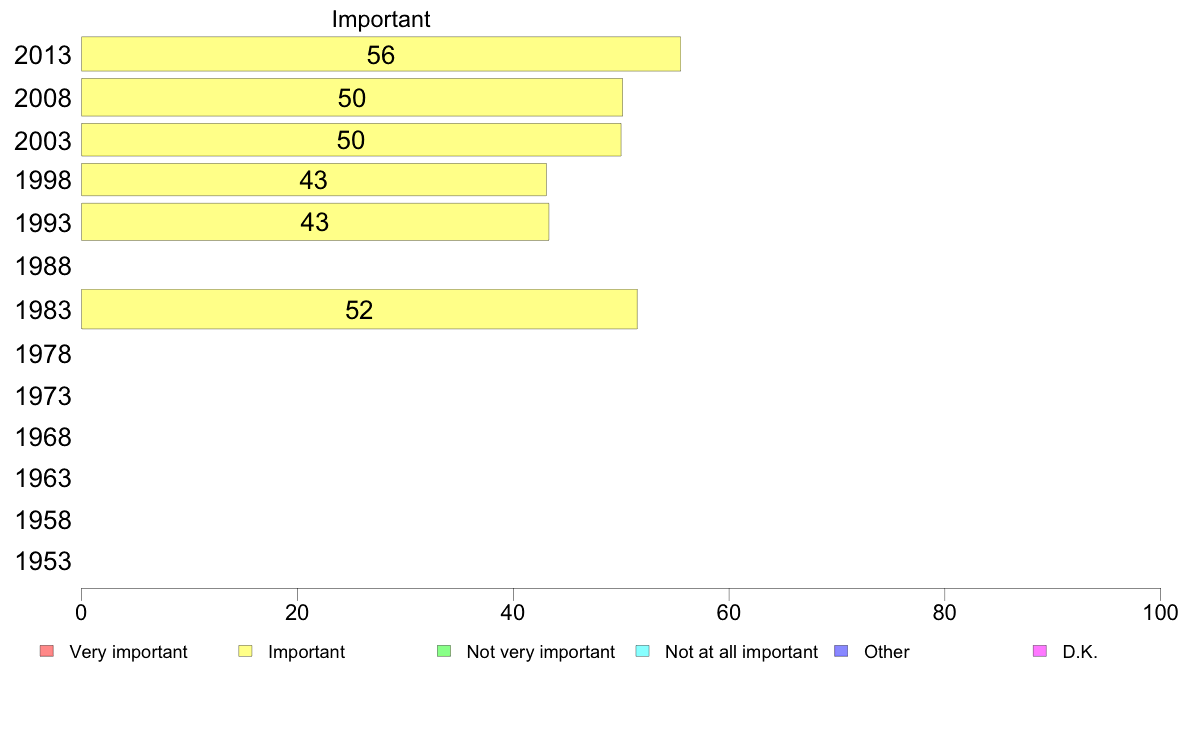Click the red Very important legend swatch
Screen dimensions: 1188x736
click(x=47, y=651)
